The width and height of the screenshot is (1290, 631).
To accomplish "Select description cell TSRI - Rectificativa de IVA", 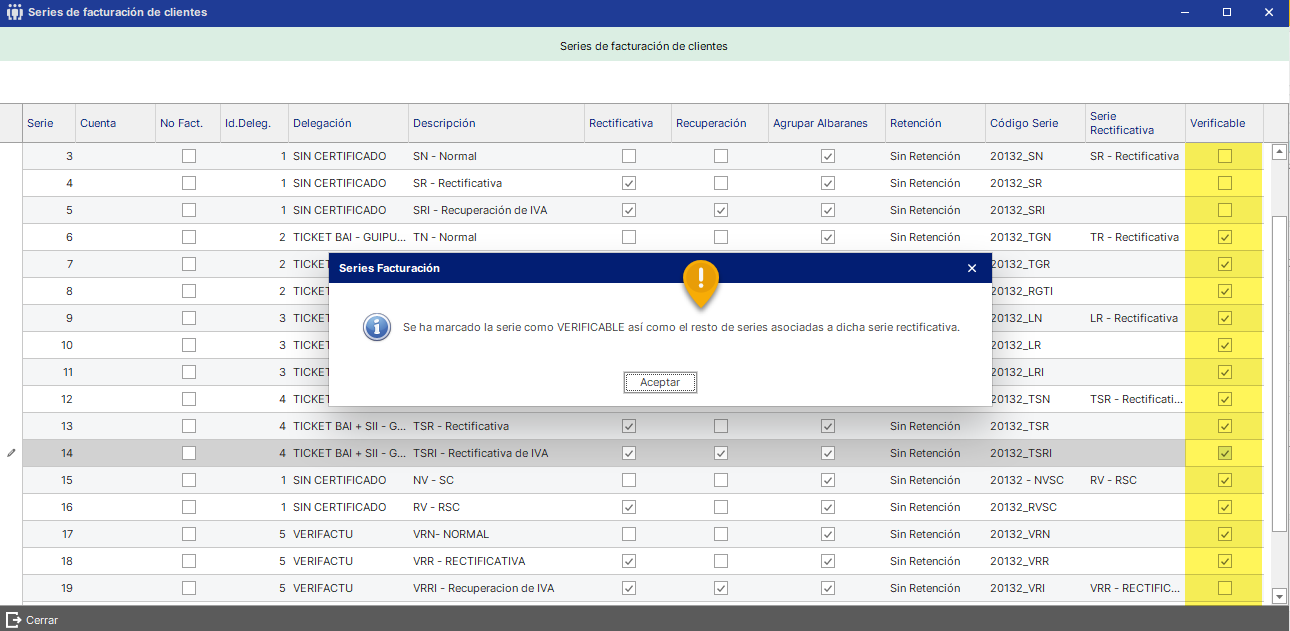I will pyautogui.click(x=494, y=453).
